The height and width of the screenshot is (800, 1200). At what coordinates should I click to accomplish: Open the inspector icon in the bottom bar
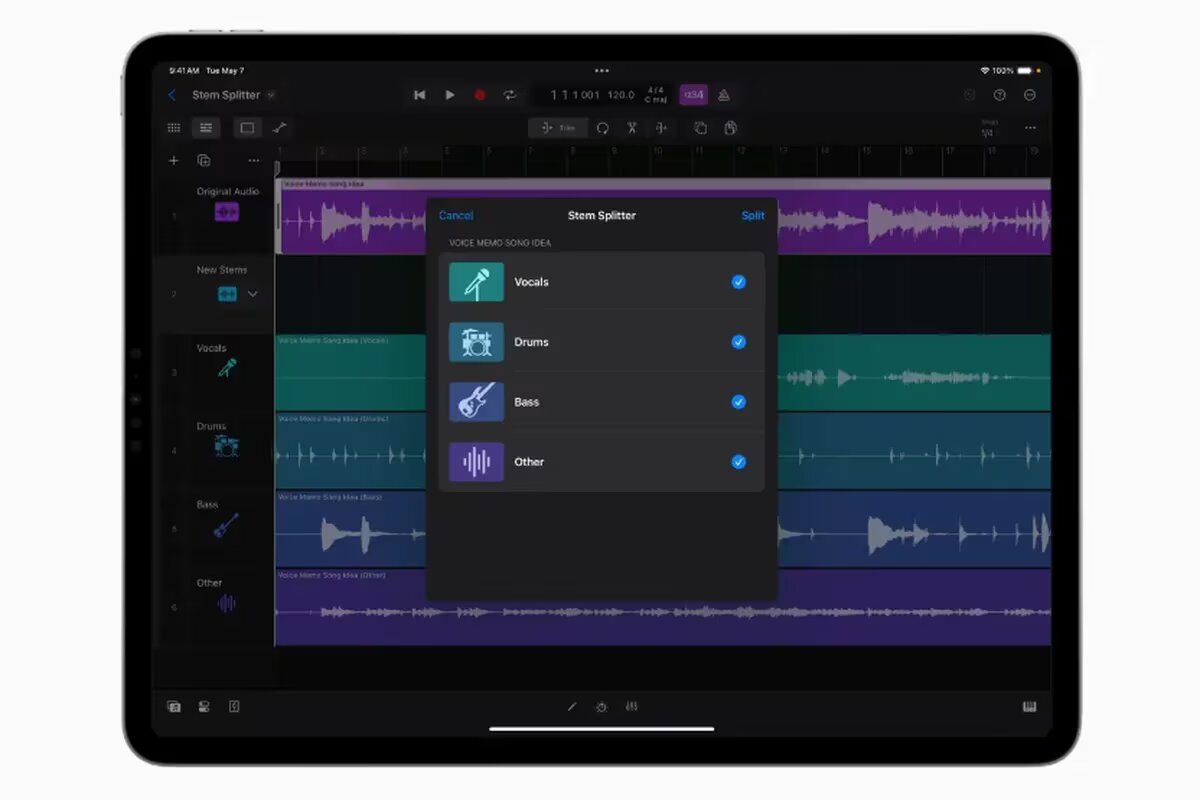coord(204,706)
